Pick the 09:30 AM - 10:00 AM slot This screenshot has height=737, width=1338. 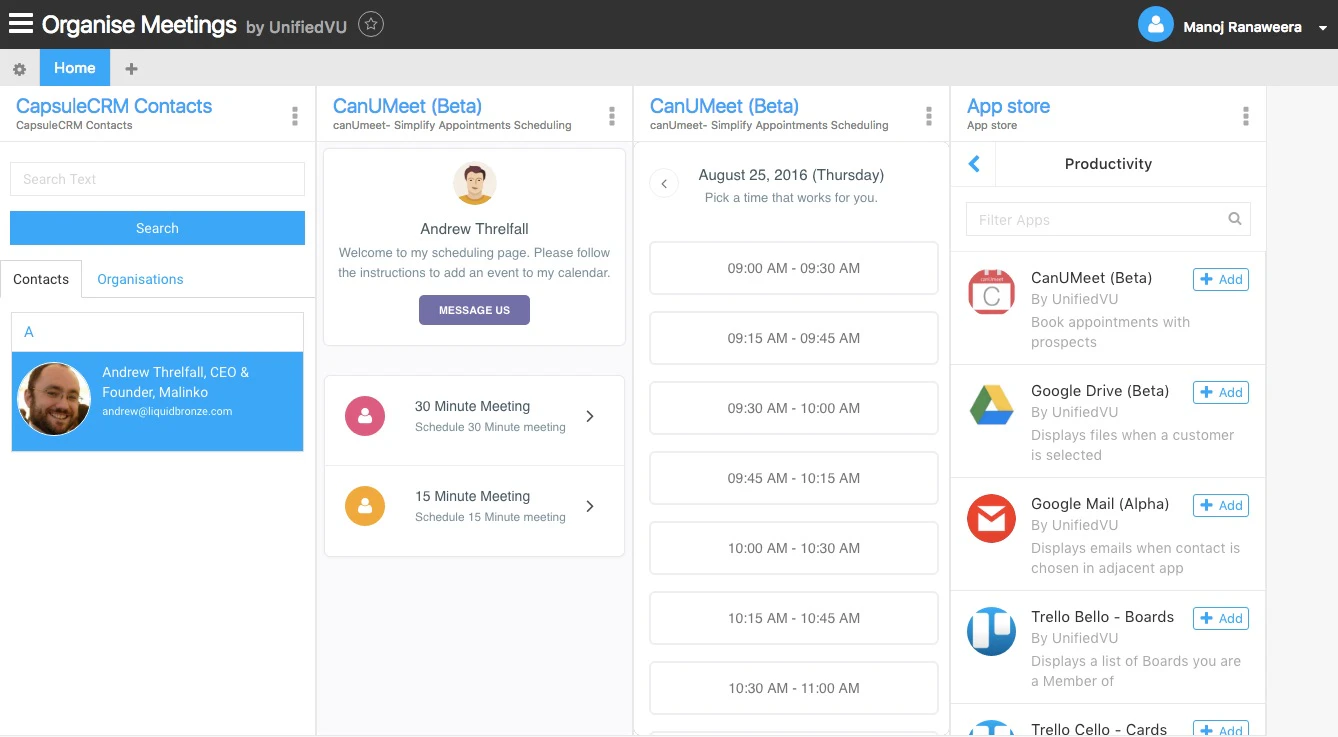tap(794, 408)
